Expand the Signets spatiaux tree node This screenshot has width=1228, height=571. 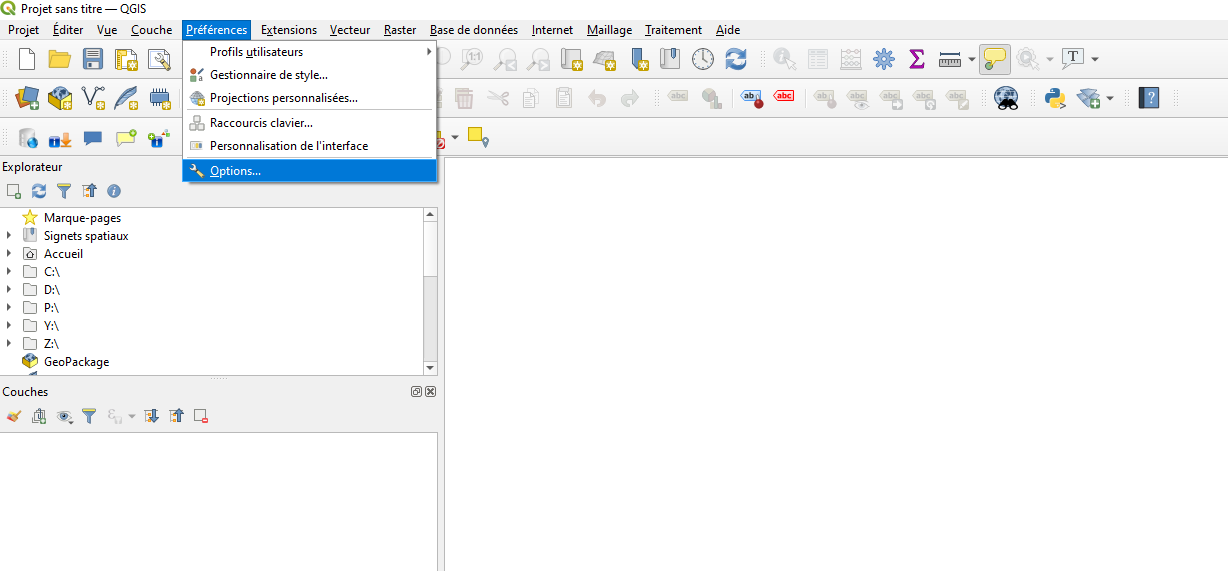[9, 236]
